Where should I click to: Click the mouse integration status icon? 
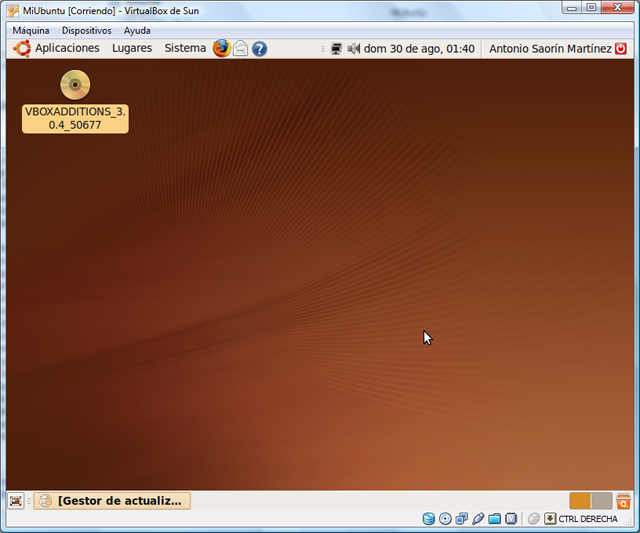click(x=534, y=519)
